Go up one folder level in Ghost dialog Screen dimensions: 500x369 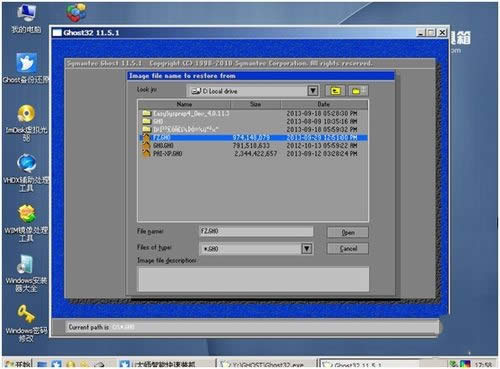(x=335, y=91)
